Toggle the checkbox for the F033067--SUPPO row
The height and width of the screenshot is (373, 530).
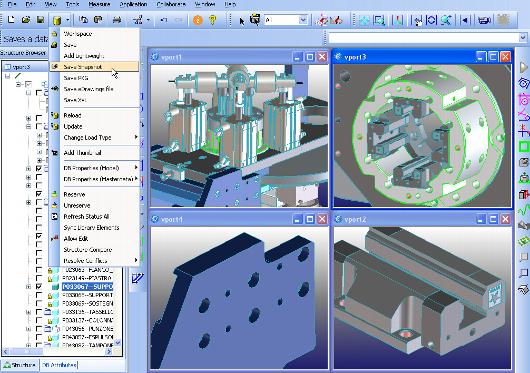[x=39, y=287]
